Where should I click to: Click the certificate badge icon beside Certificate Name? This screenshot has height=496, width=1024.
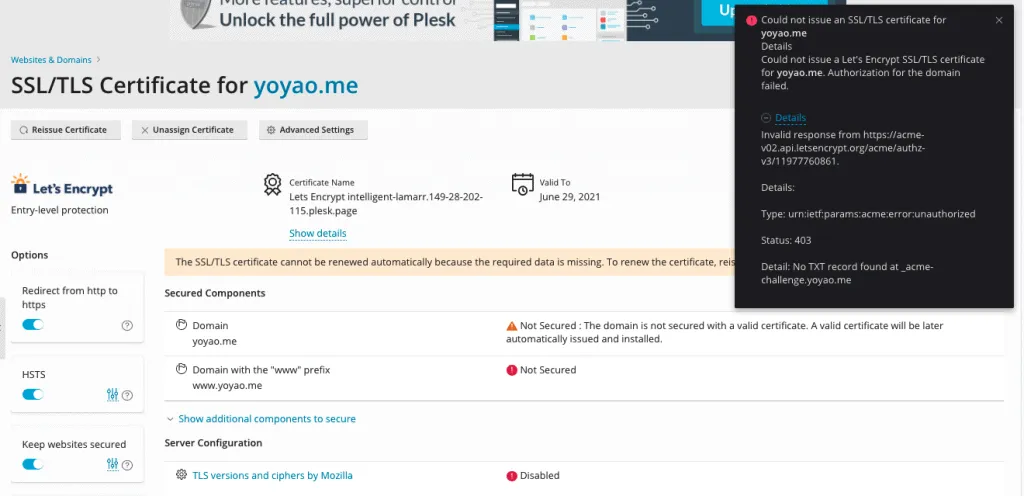[272, 184]
